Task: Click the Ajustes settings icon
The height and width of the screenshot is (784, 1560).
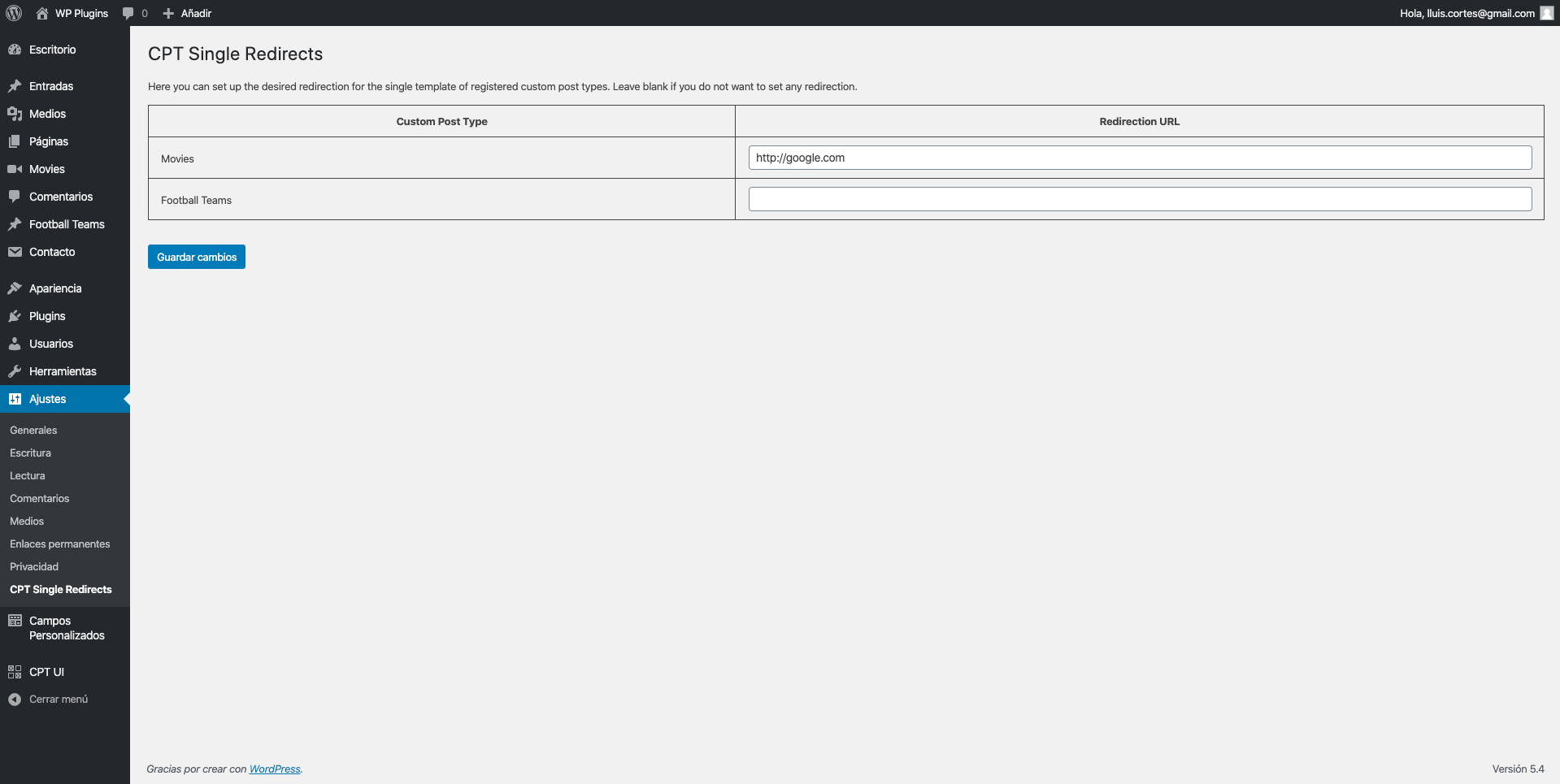Action: tap(15, 399)
